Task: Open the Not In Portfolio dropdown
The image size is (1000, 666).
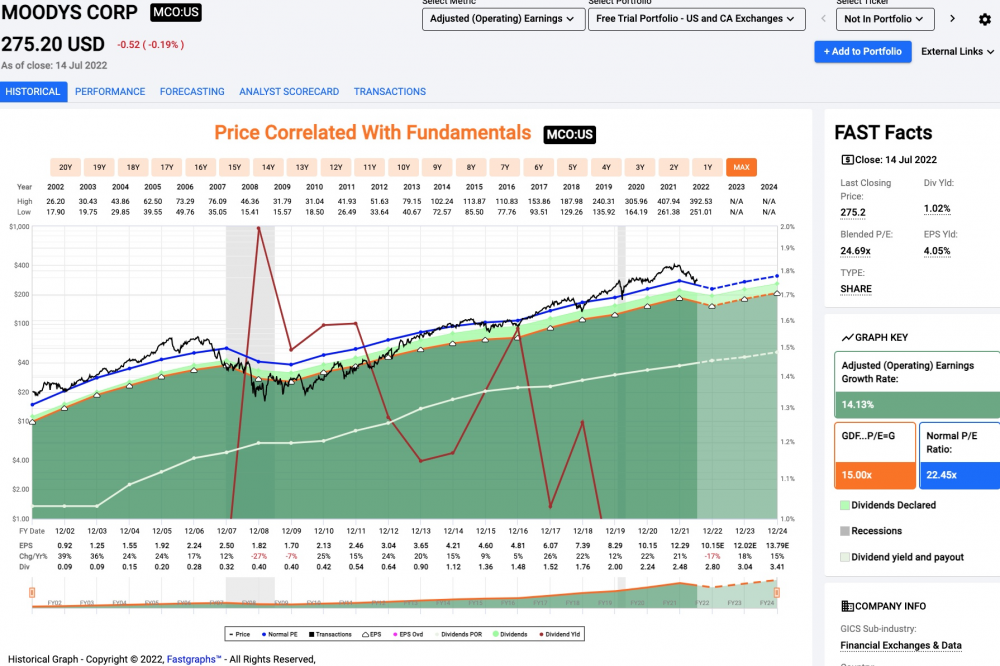Action: point(885,19)
